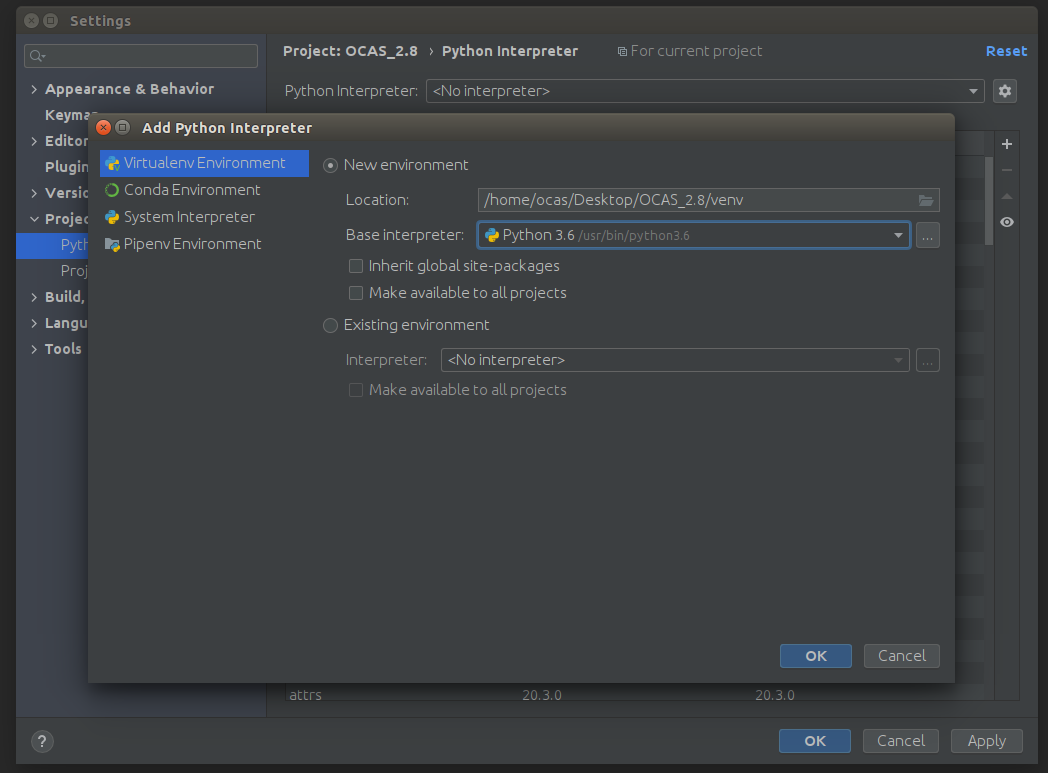
Task: Click the Settings search field
Action: tap(141, 56)
